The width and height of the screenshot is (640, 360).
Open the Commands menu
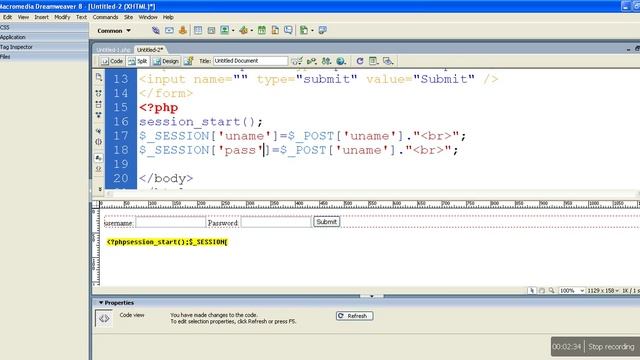pos(105,17)
